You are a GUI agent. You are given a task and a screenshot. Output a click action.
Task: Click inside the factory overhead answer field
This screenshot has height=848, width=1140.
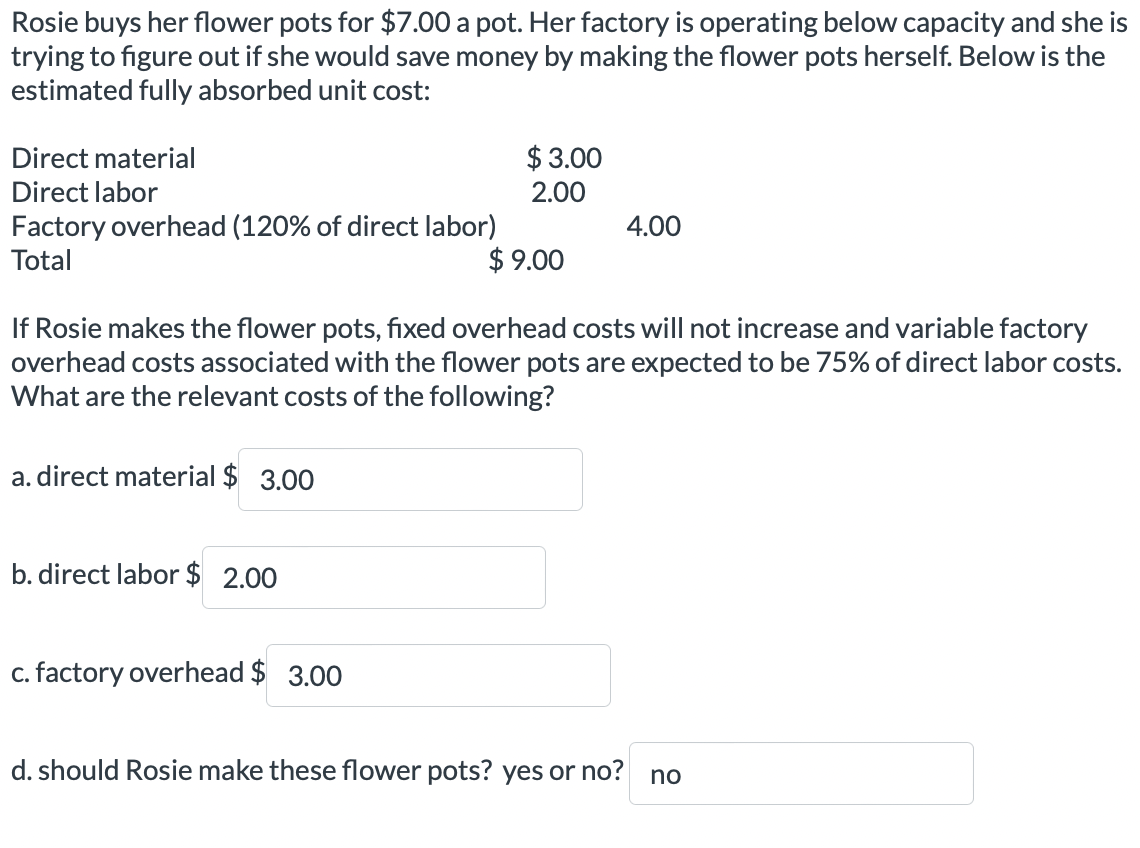tap(438, 675)
